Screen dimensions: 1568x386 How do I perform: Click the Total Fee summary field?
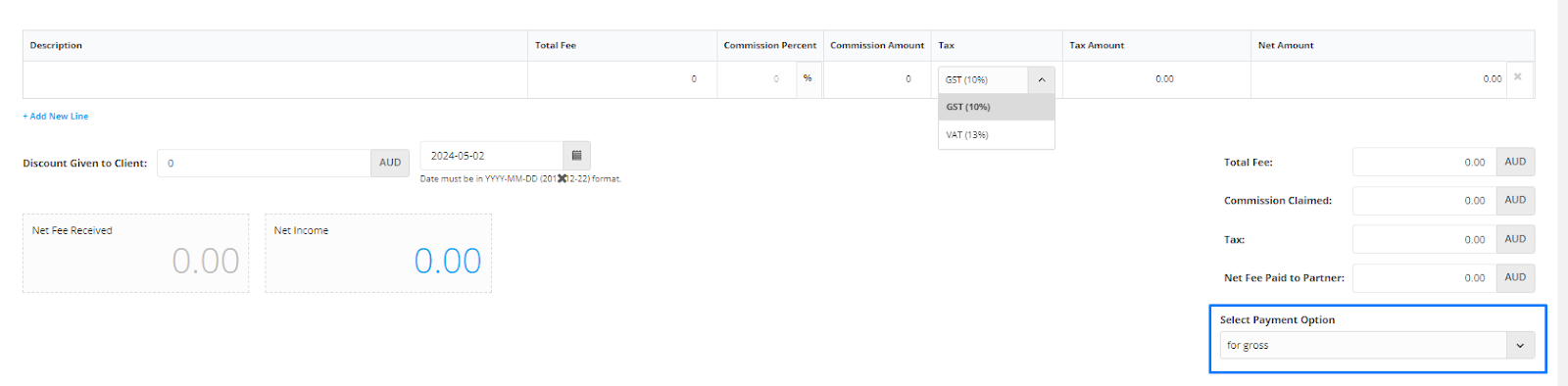pos(1424,163)
